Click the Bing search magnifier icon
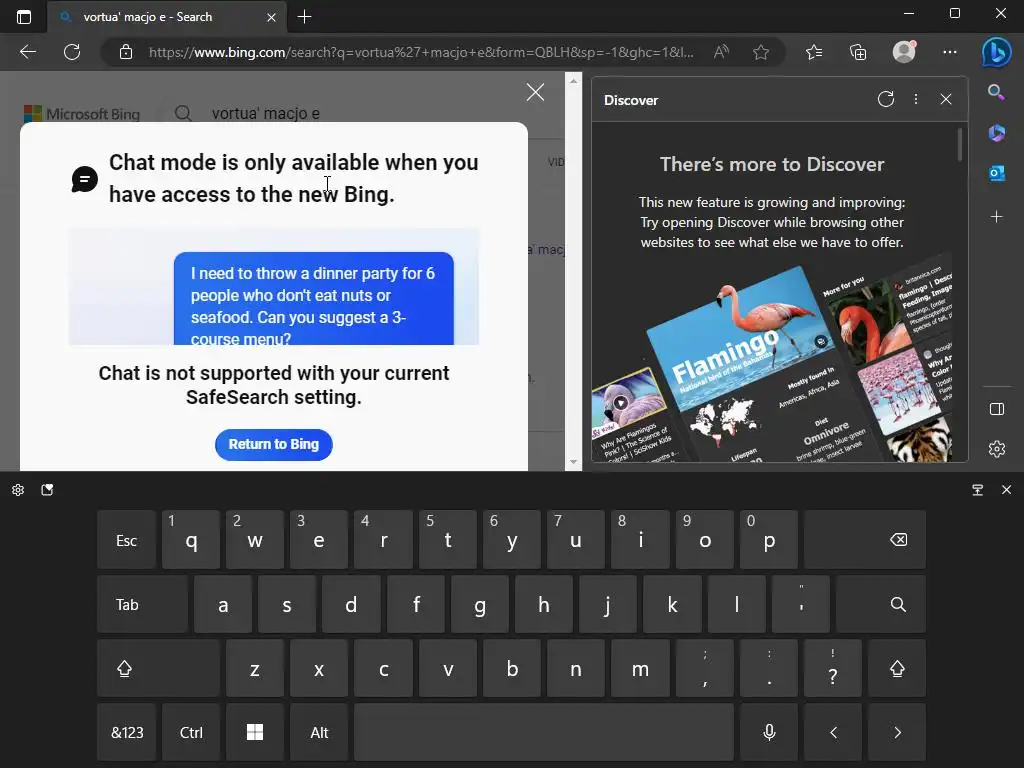 pyautogui.click(x=183, y=114)
